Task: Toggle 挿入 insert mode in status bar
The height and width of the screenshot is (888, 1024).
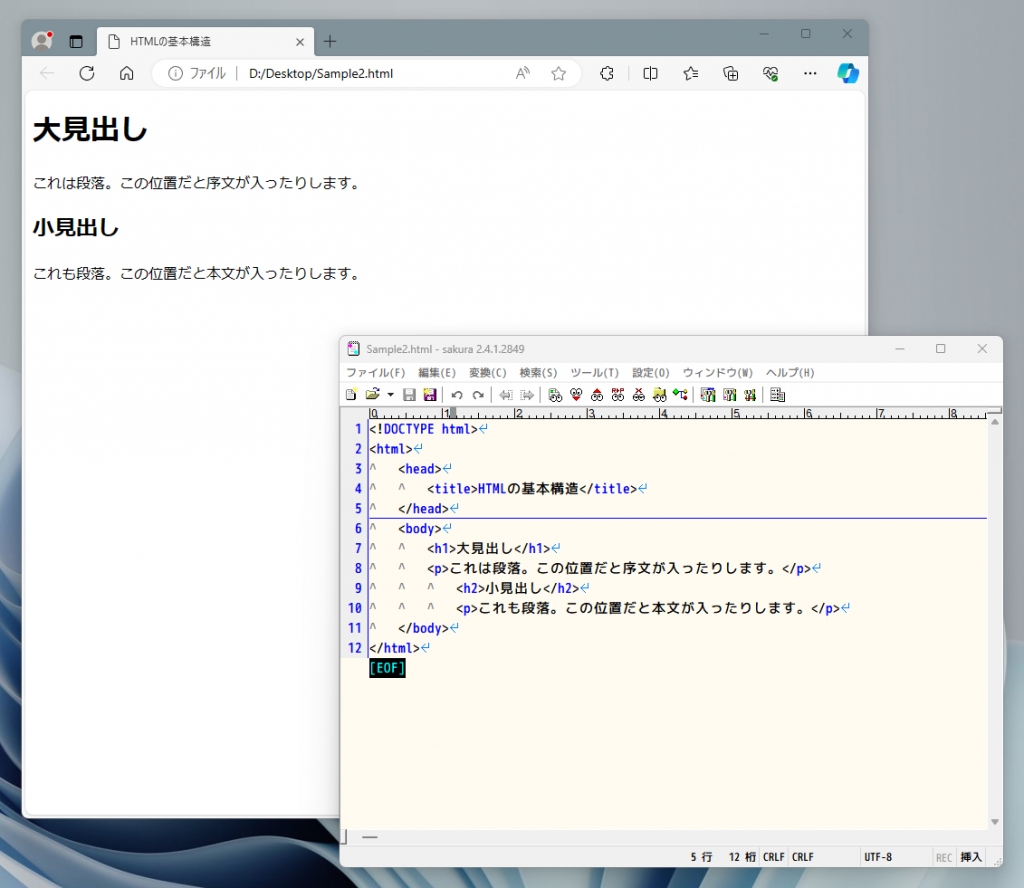Action: (x=970, y=857)
